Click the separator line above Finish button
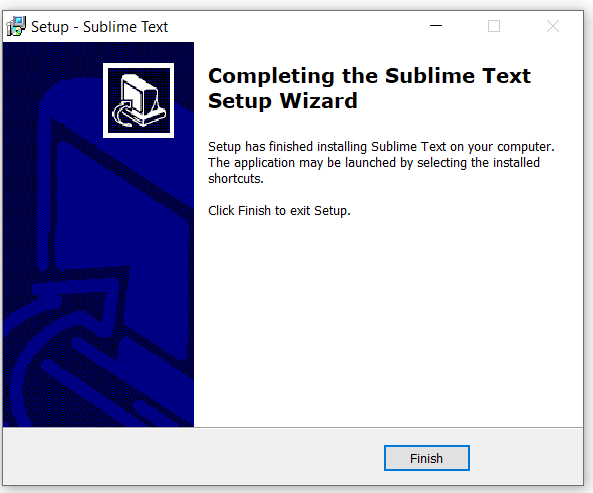Viewport: 593px width, 493px height. click(x=293, y=428)
